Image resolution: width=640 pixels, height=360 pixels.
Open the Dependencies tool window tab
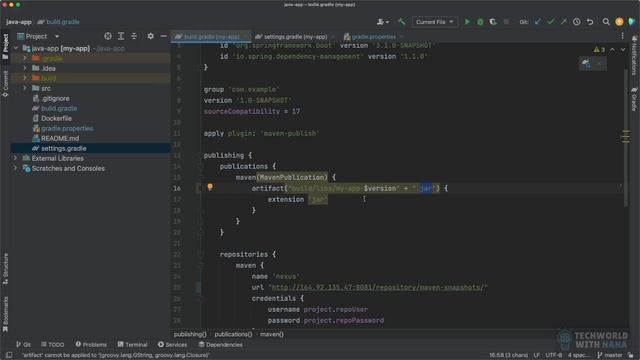click(220, 344)
